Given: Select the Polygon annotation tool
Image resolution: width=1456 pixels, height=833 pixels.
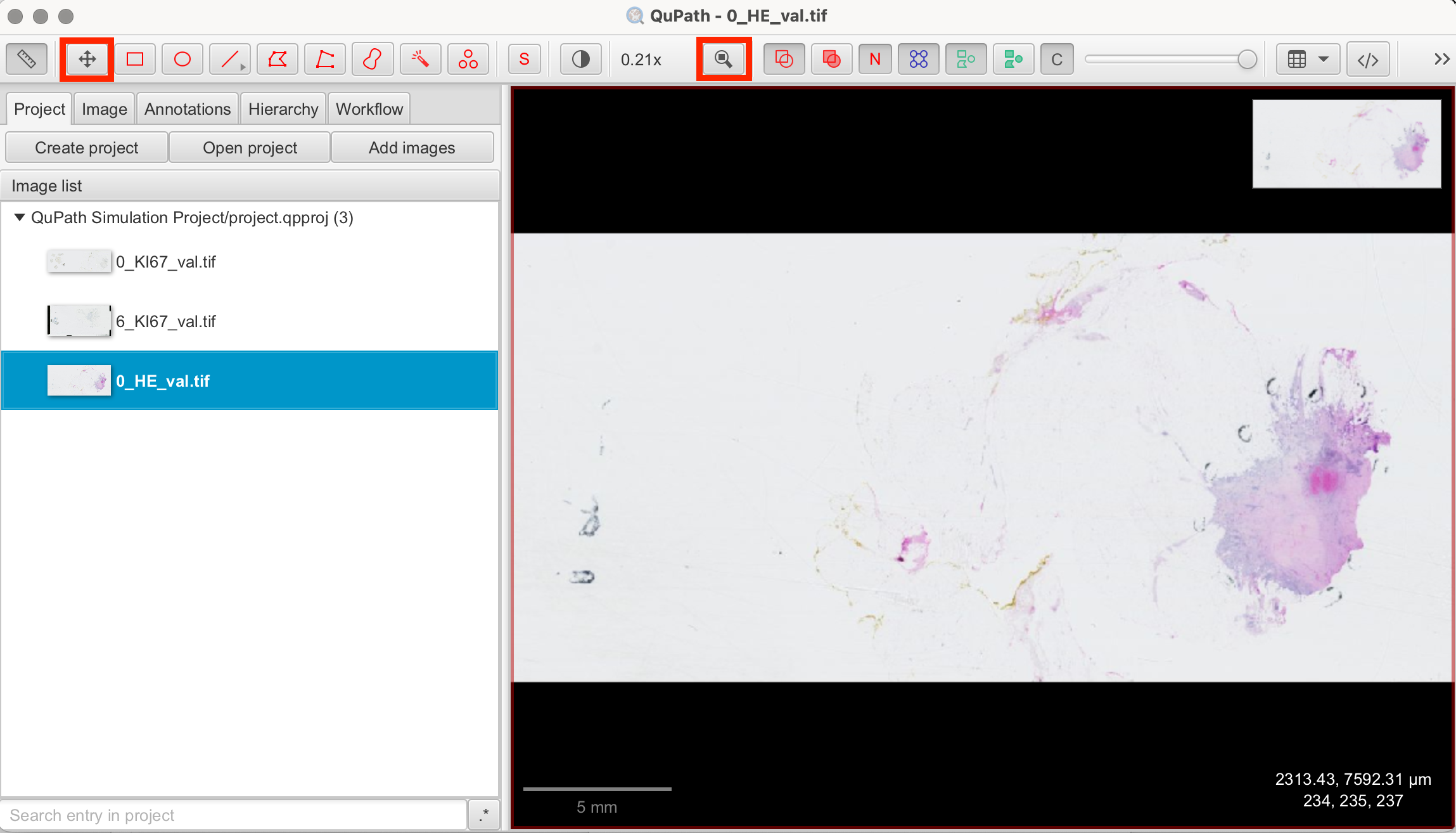Looking at the screenshot, I should coord(278,60).
